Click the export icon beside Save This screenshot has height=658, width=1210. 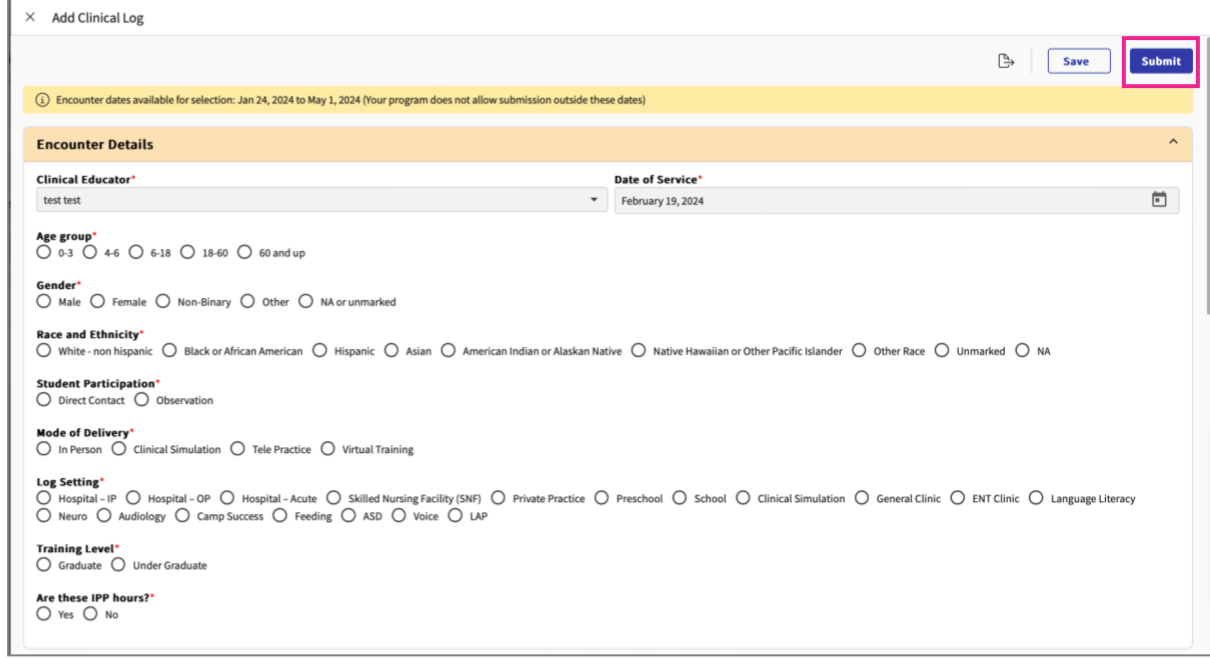[1006, 61]
